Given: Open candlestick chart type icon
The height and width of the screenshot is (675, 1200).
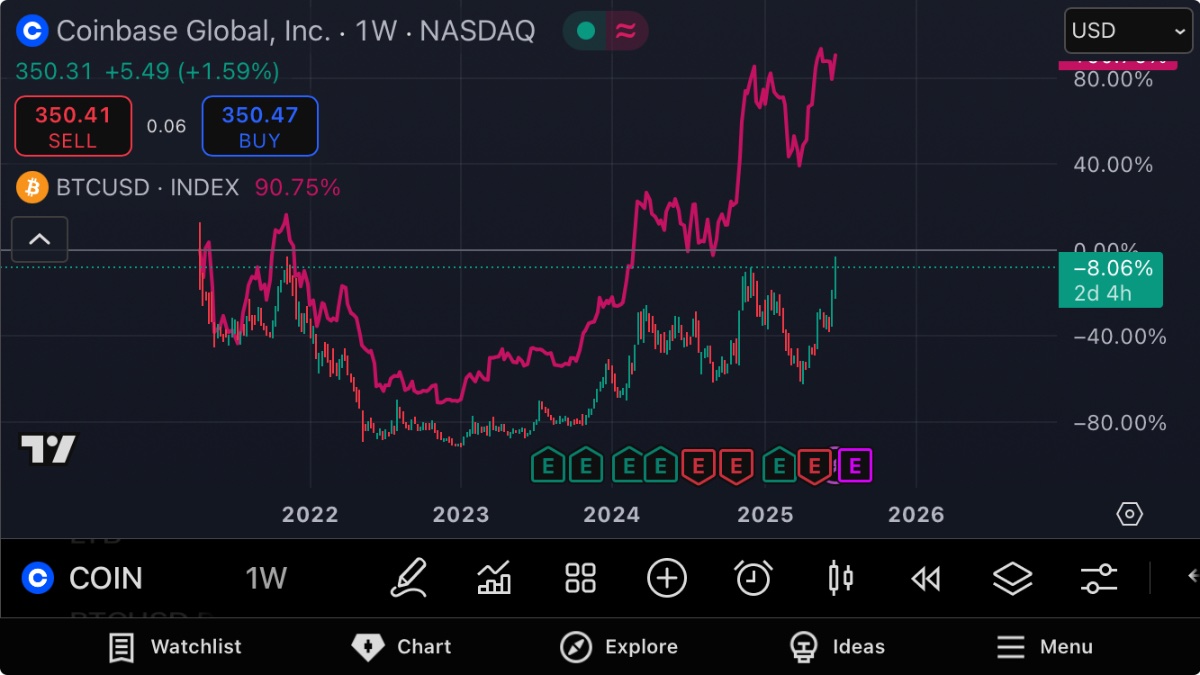Looking at the screenshot, I should pos(840,578).
